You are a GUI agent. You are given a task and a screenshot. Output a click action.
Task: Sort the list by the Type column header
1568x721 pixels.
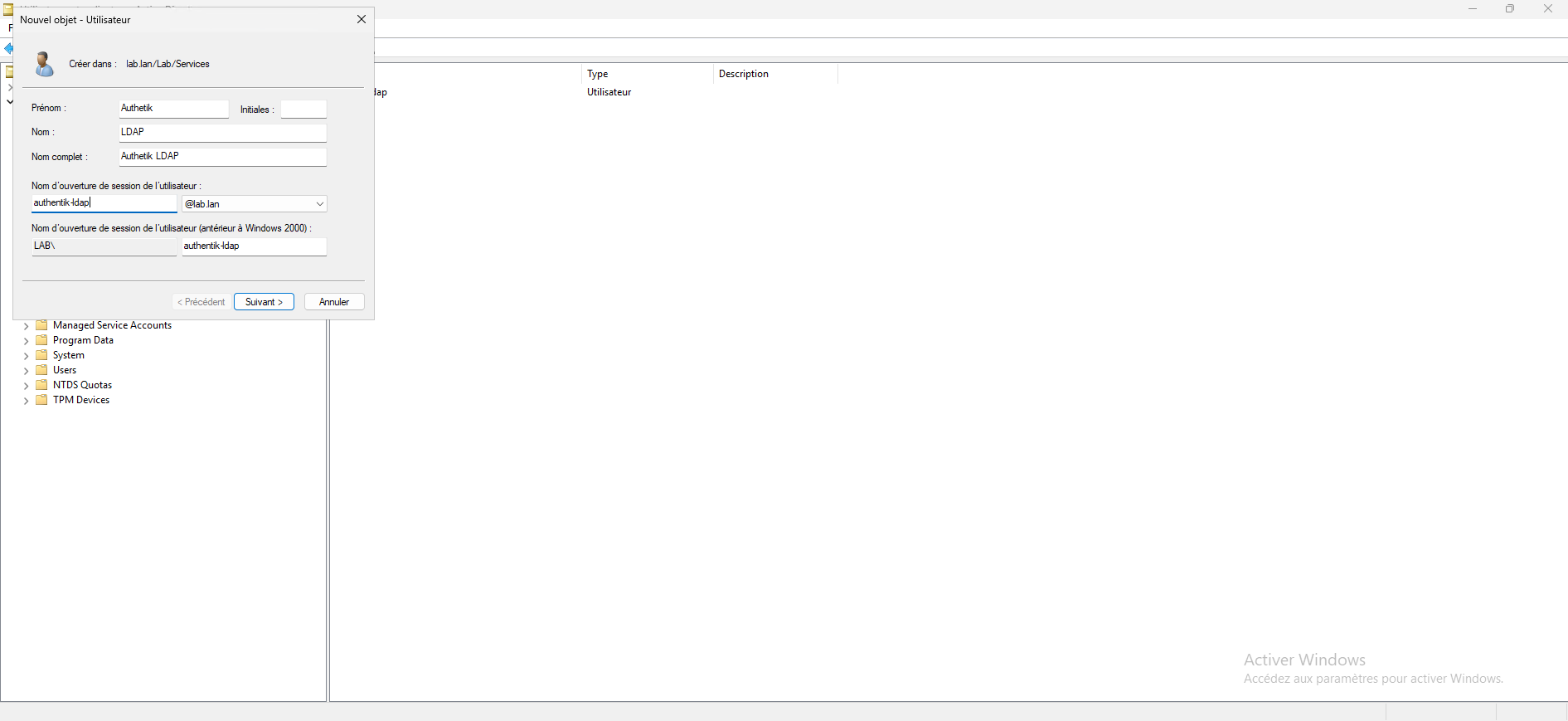click(598, 74)
